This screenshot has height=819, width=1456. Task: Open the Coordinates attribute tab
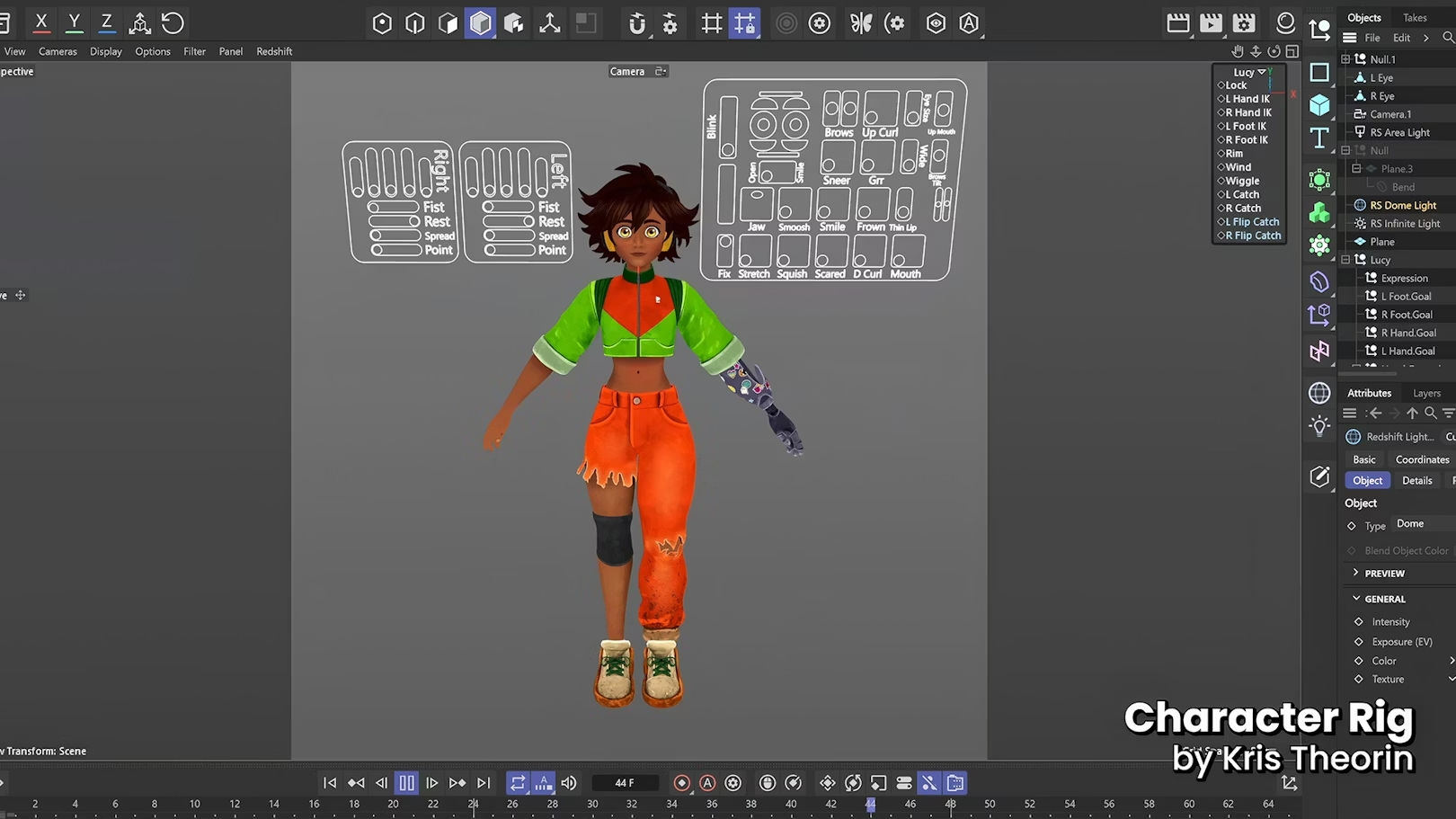(x=1422, y=459)
